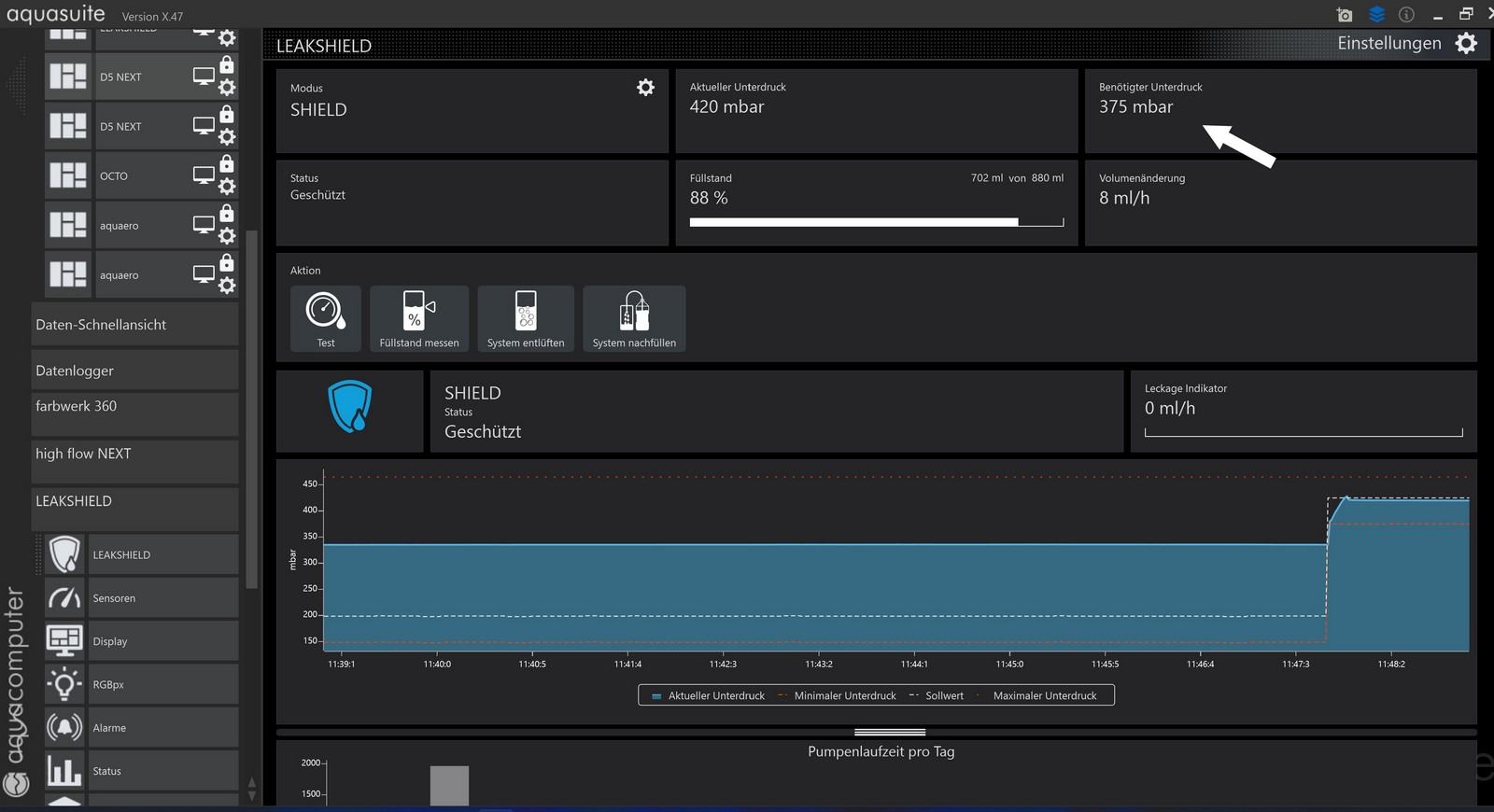Click the 375 mbar Benötigter Unterdruck value
The width and height of the screenshot is (1494, 812).
[1135, 106]
